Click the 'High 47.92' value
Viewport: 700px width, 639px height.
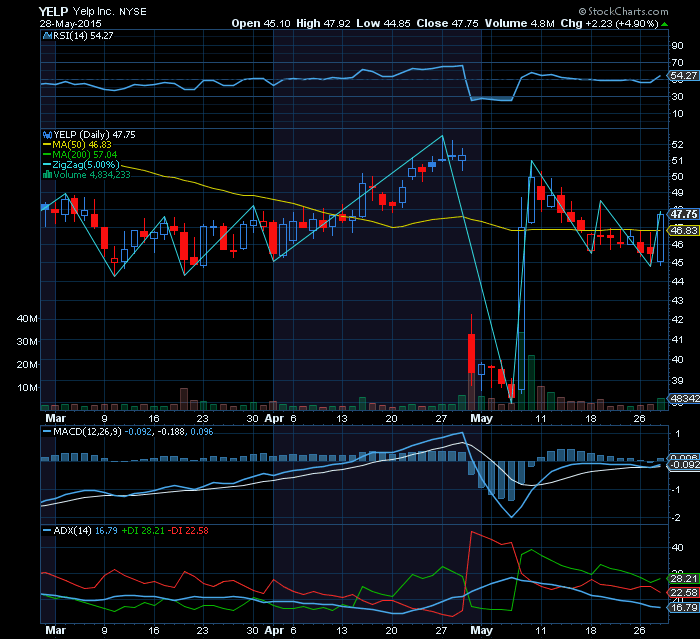click(323, 24)
